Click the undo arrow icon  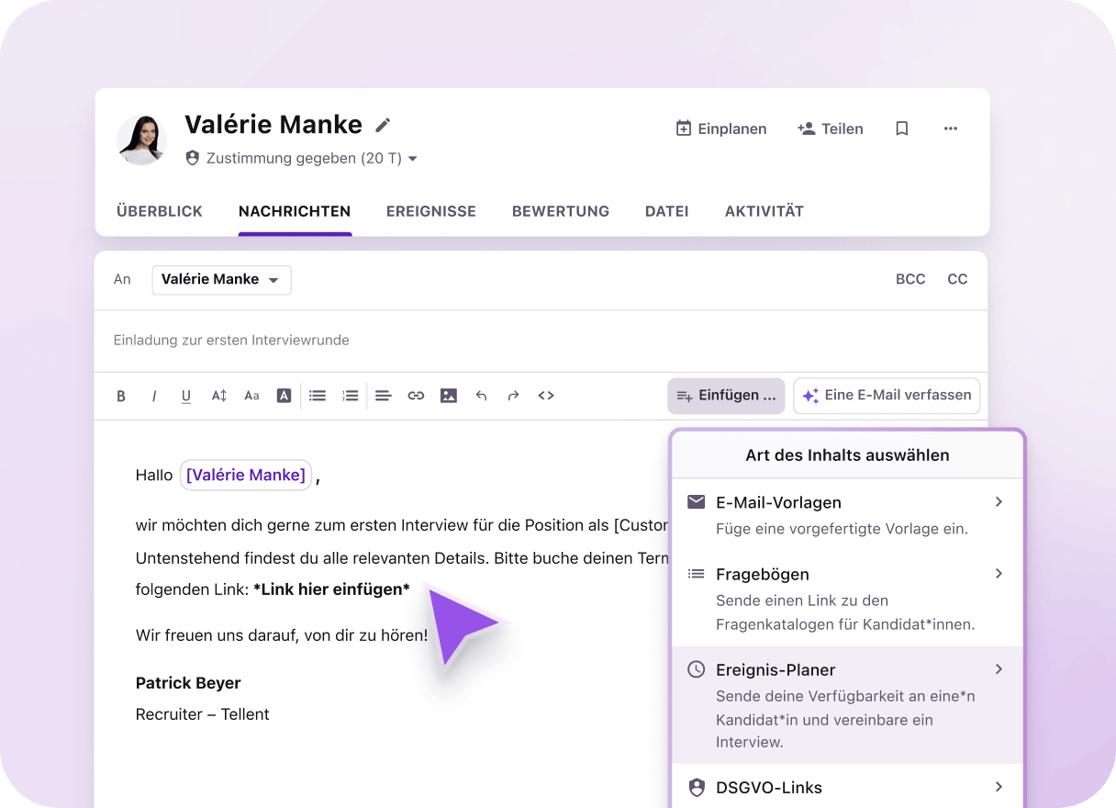pyautogui.click(x=481, y=396)
